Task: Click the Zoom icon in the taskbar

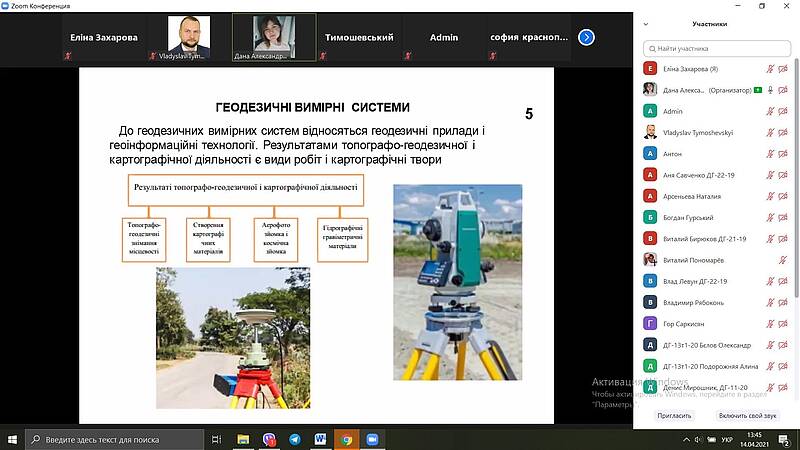Action: point(372,439)
